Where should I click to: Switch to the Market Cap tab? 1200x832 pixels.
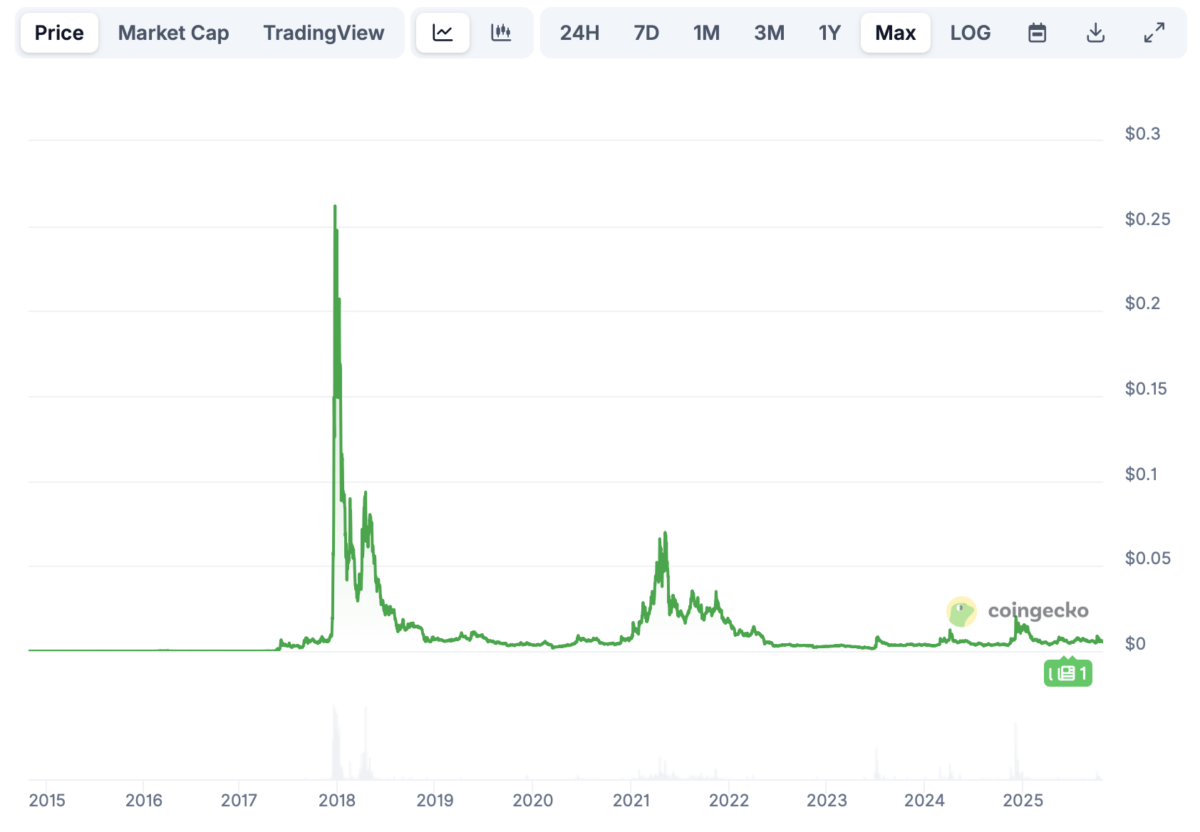click(x=173, y=32)
